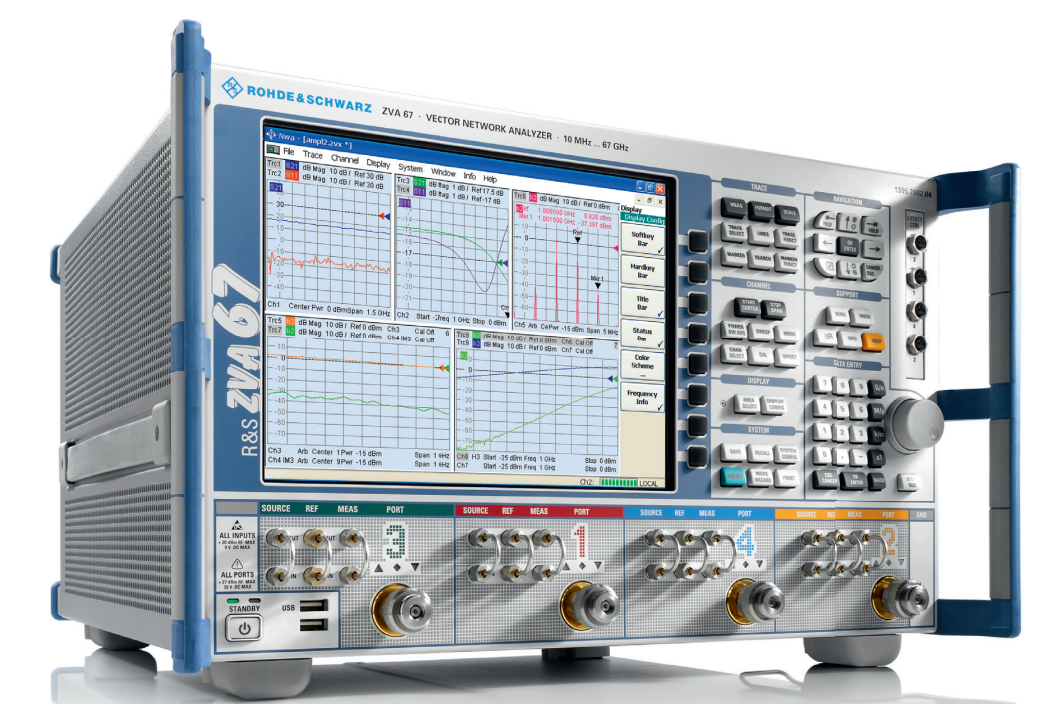Push the LINES hardkey
1048x704 pixels.
pyautogui.click(x=762, y=235)
